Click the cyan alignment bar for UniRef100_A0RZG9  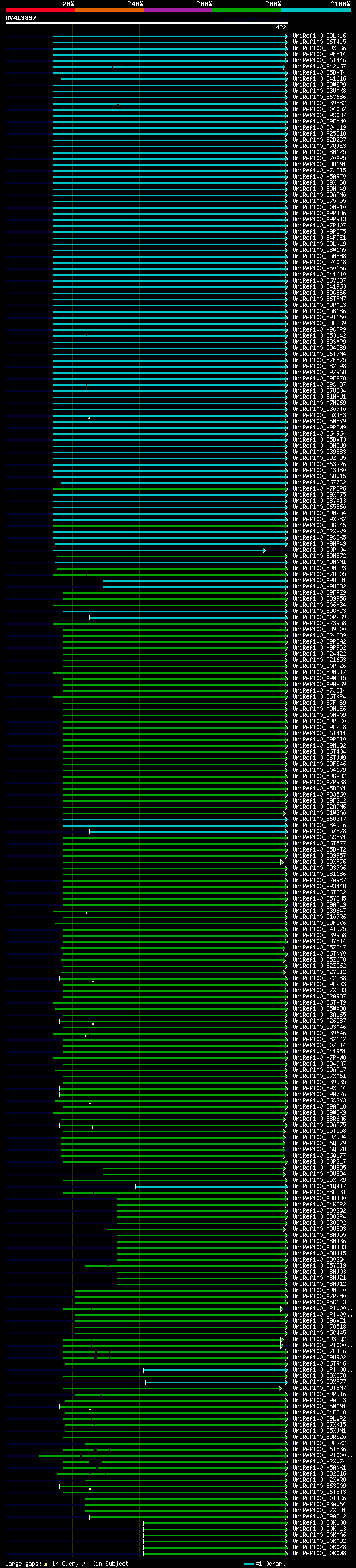(189, 617)
